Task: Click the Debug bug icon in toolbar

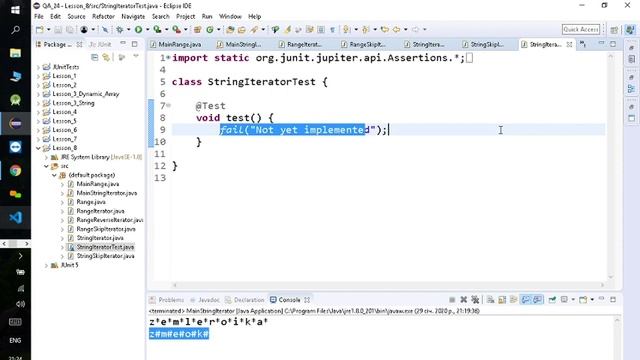Action: (x=120, y=29)
